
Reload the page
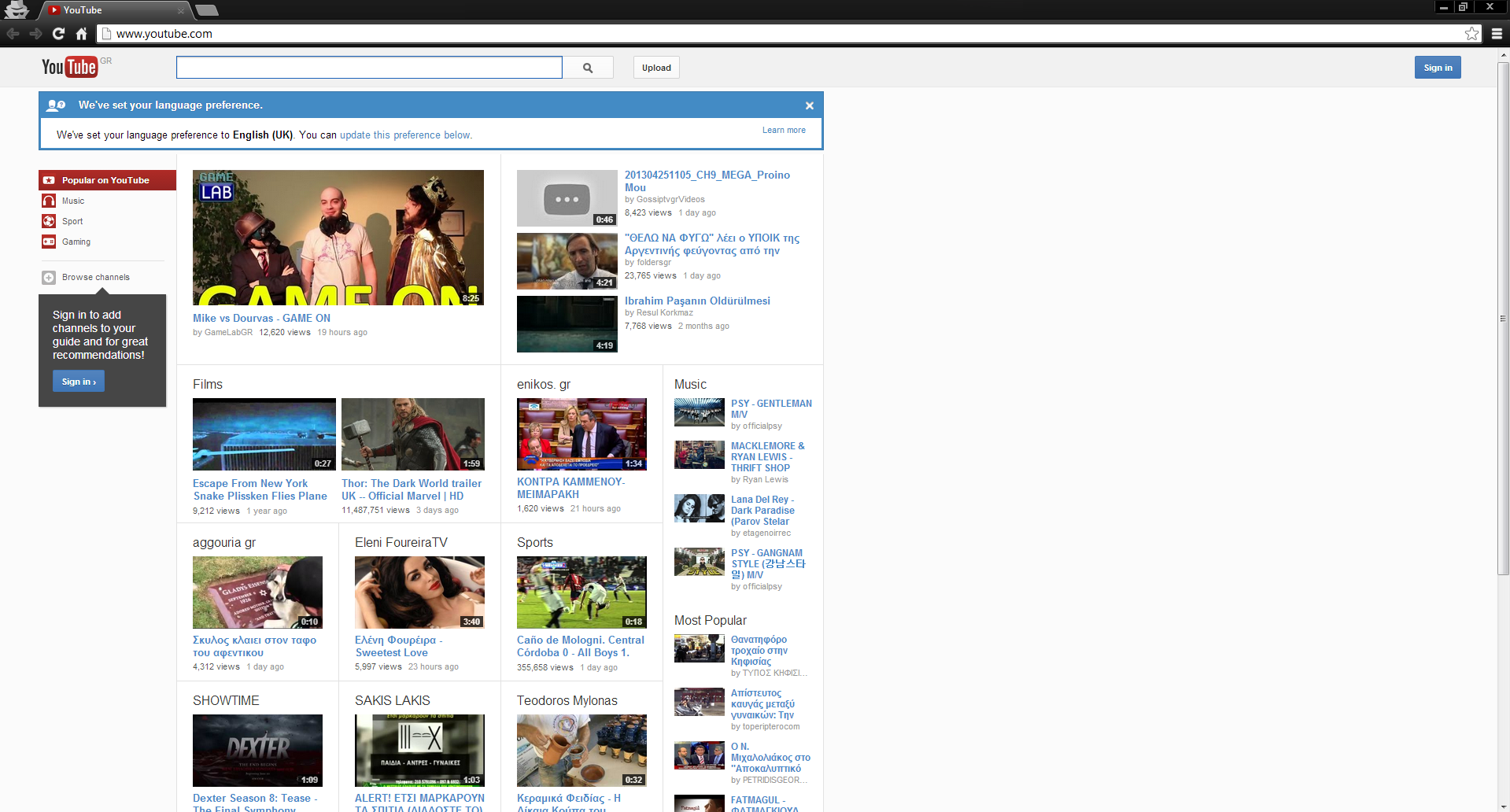[58, 33]
